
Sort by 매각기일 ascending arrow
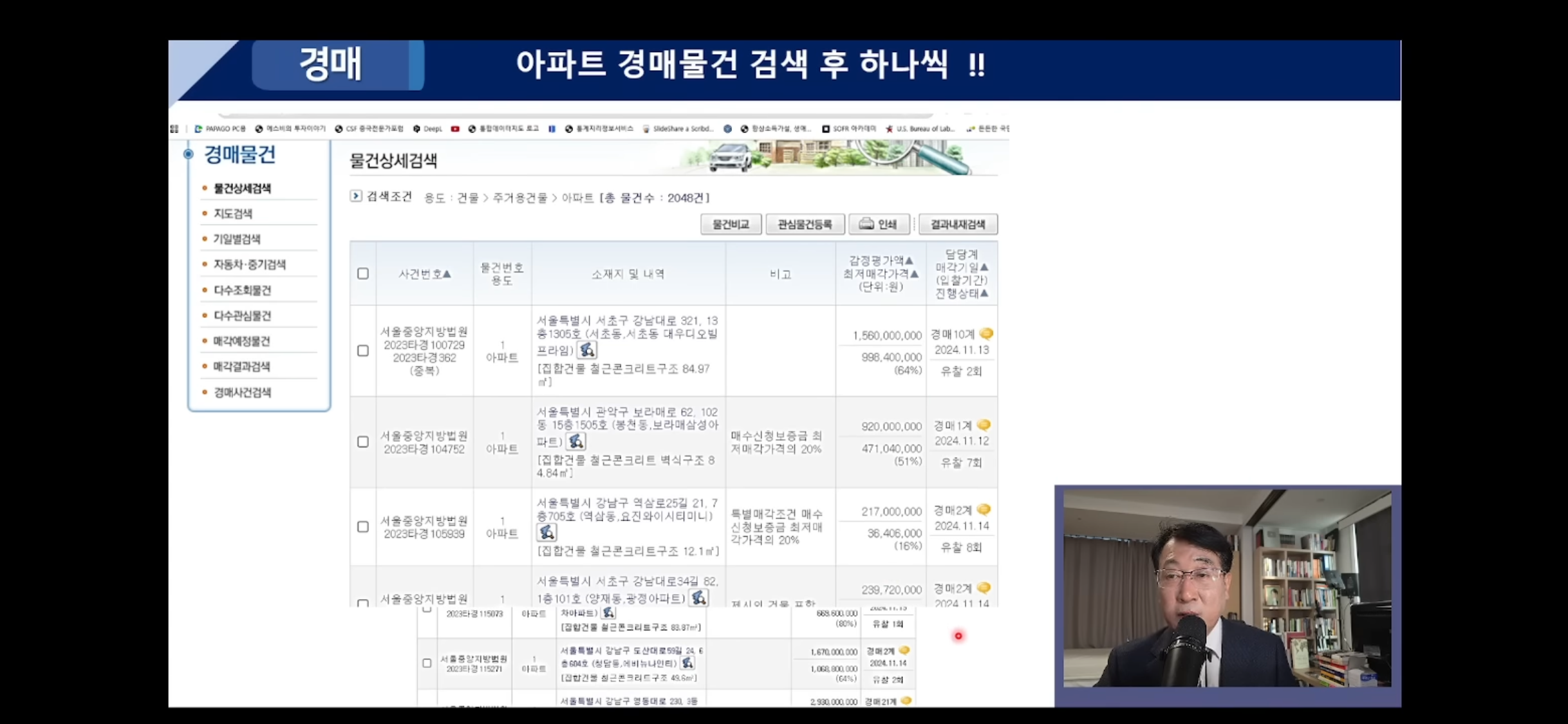[x=984, y=267]
